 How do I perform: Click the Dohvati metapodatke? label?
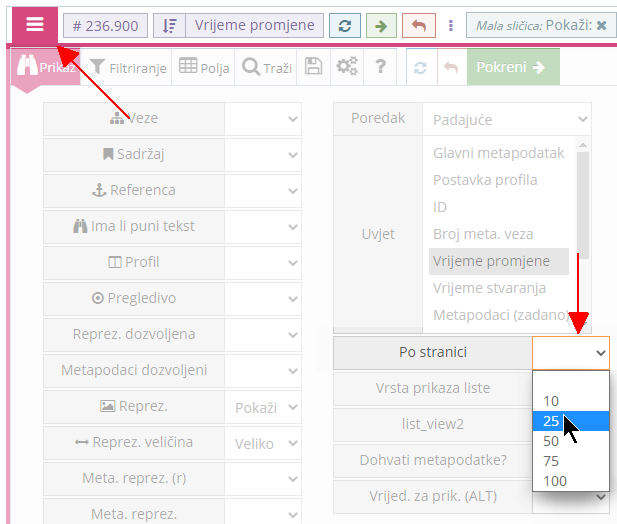(433, 460)
